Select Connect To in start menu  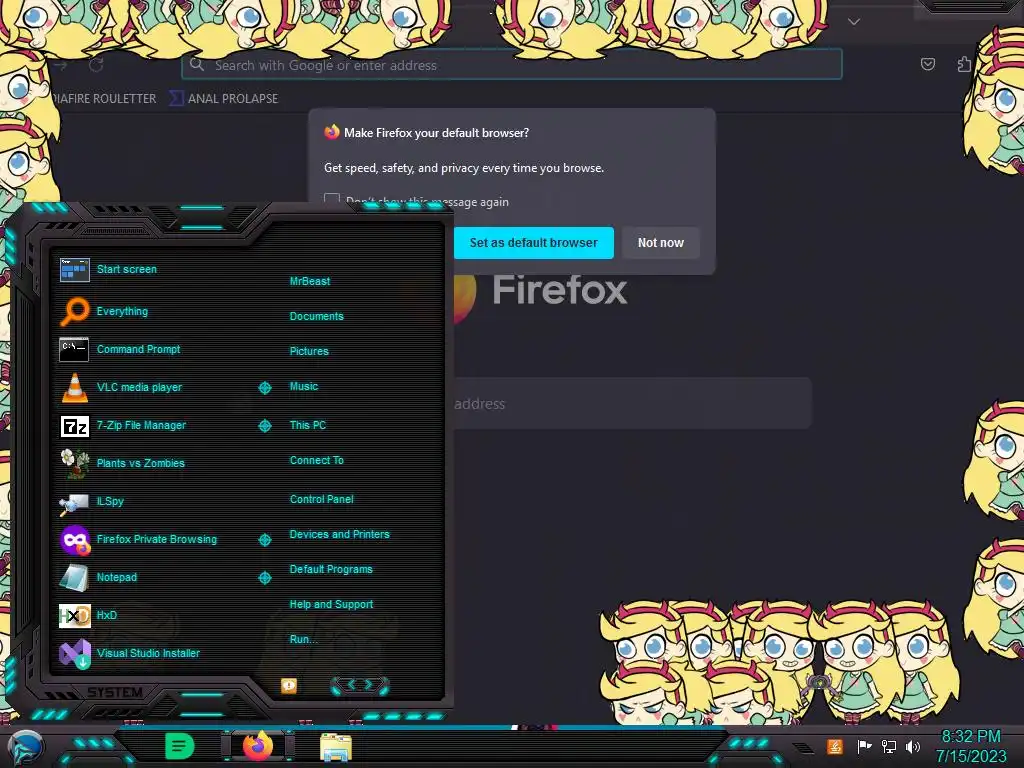pos(317,460)
